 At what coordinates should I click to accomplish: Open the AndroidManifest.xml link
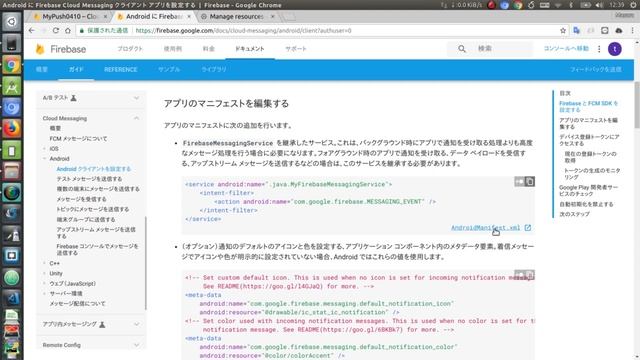[485, 227]
